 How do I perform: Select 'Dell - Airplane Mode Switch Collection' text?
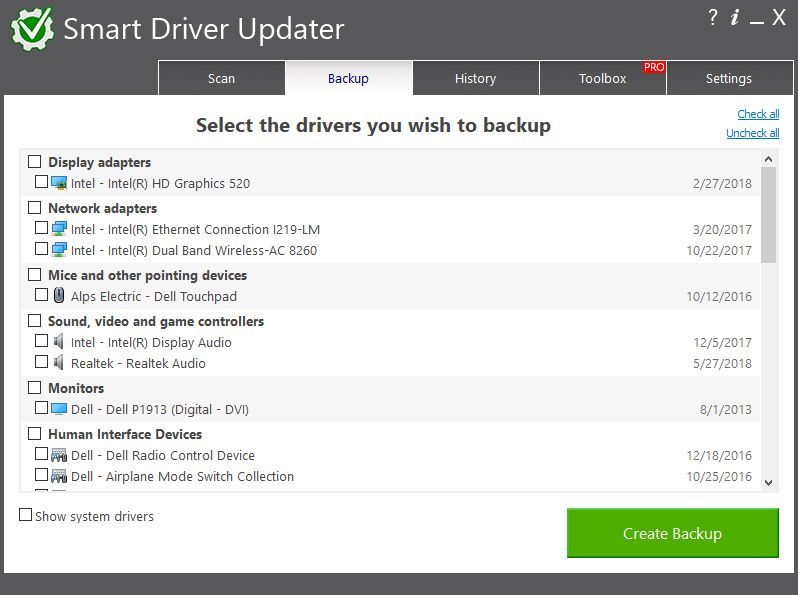coord(182,476)
